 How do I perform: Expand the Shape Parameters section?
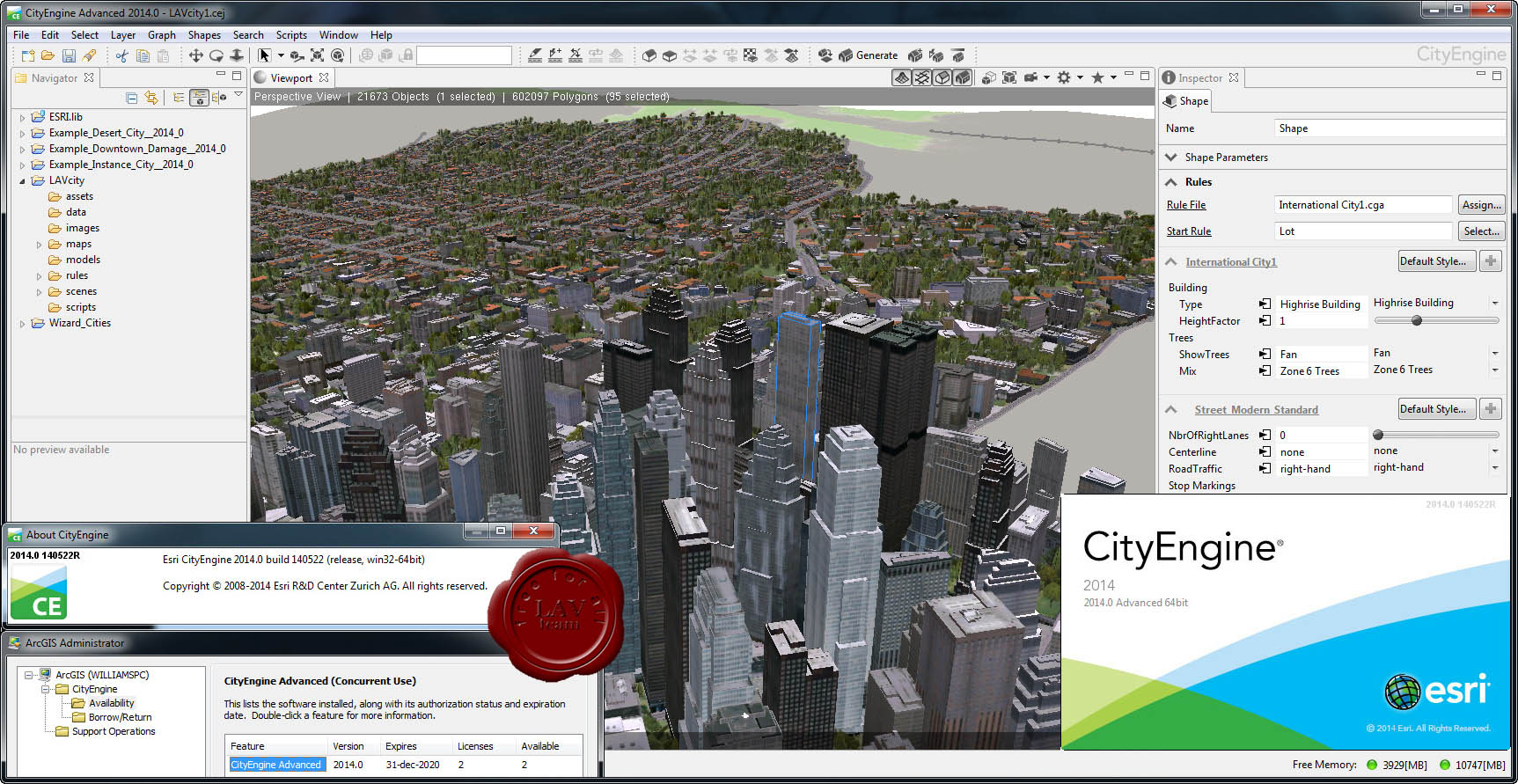(1170, 158)
